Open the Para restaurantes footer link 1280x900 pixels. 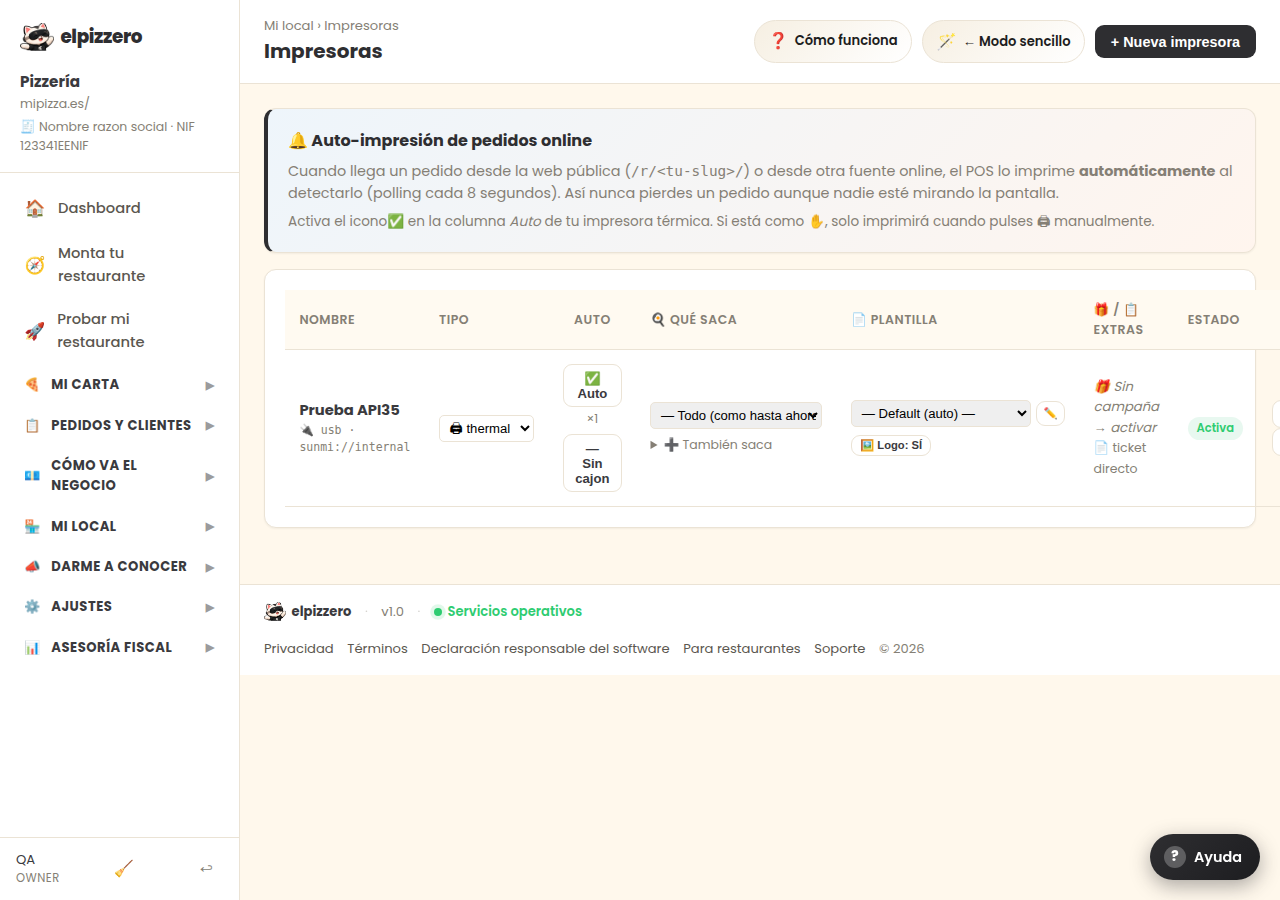coord(742,649)
